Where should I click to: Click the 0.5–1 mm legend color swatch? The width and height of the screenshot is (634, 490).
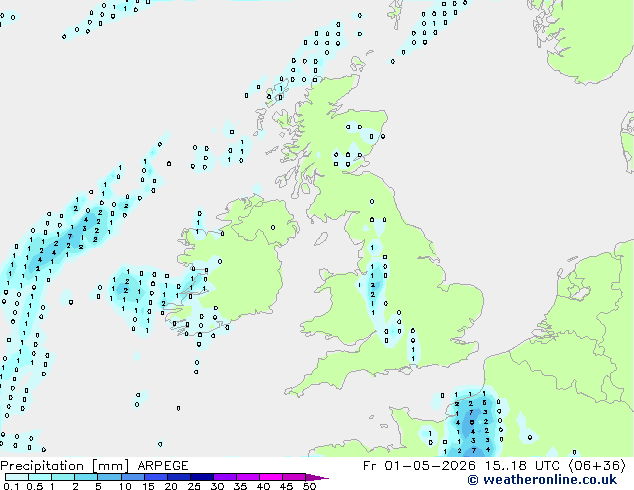tap(40, 477)
